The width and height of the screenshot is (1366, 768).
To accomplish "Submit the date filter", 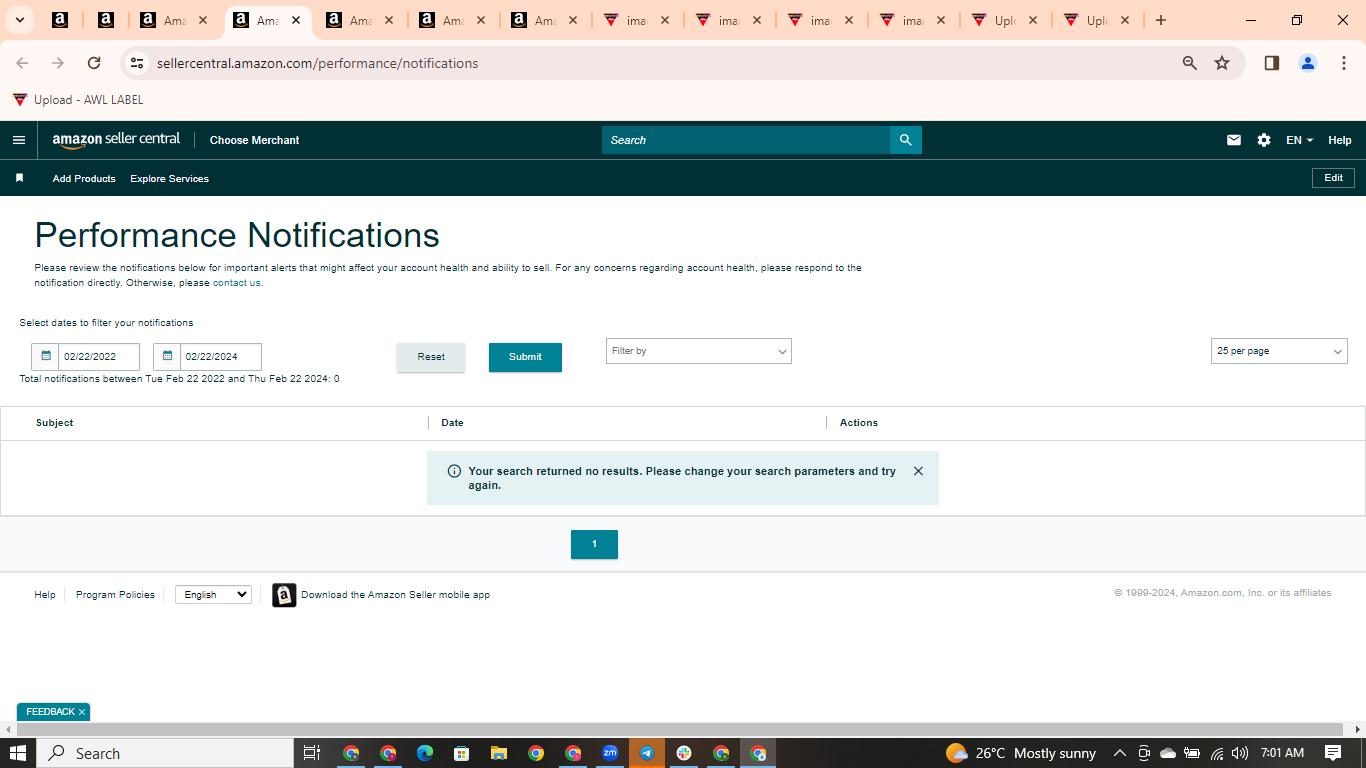I will tap(525, 357).
